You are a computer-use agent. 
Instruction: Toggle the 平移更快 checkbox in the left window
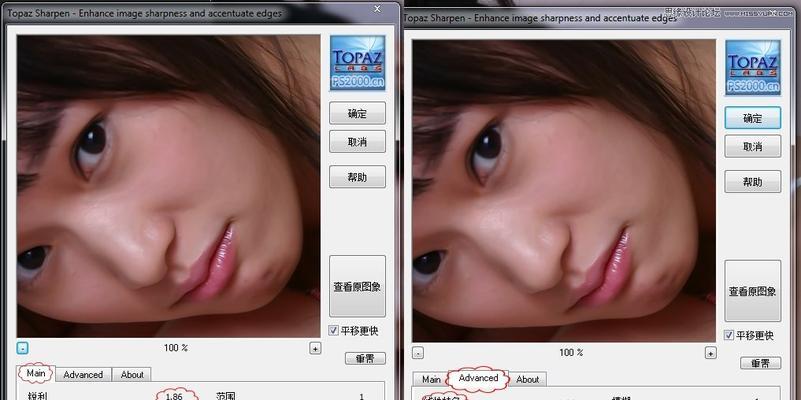(333, 331)
